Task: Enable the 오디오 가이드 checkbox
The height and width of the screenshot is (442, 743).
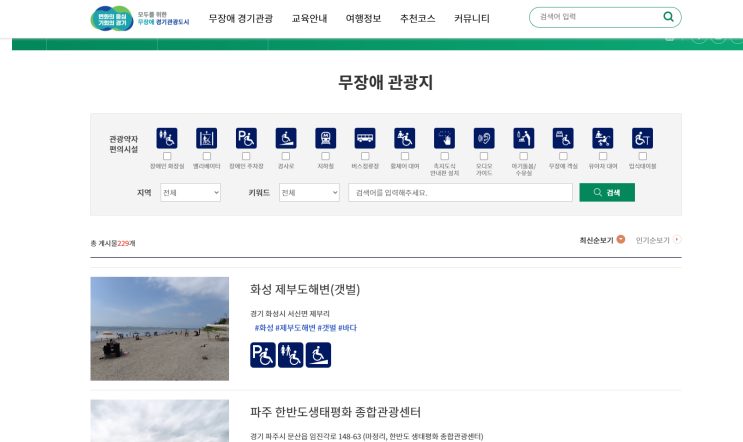Action: click(x=484, y=156)
